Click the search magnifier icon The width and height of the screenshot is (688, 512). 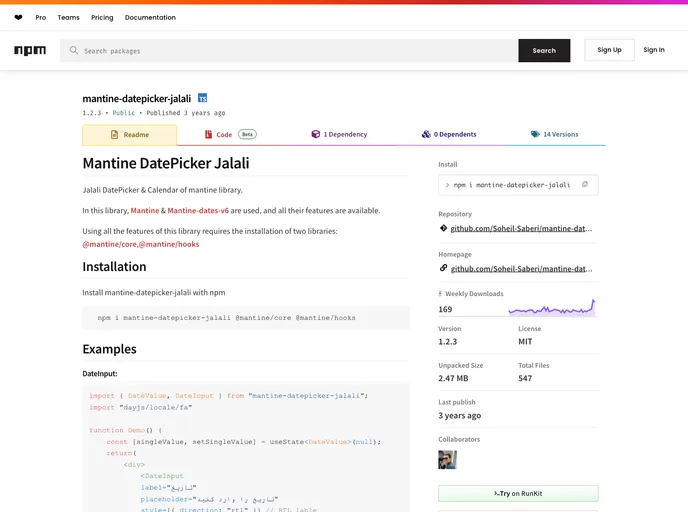(74, 50)
